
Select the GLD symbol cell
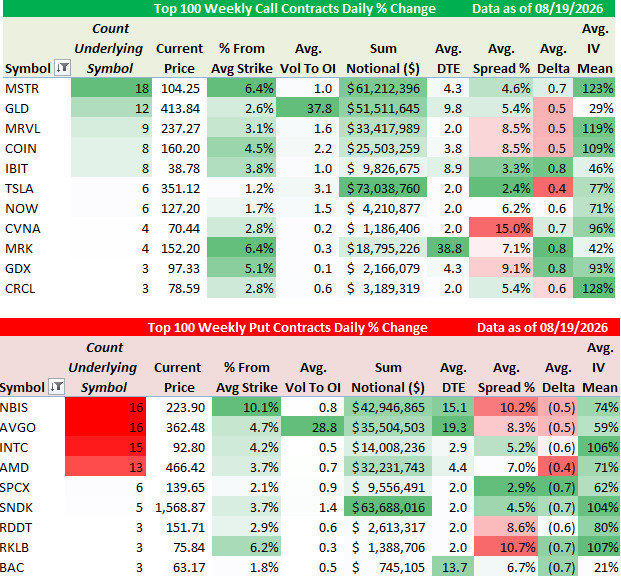tap(37, 108)
